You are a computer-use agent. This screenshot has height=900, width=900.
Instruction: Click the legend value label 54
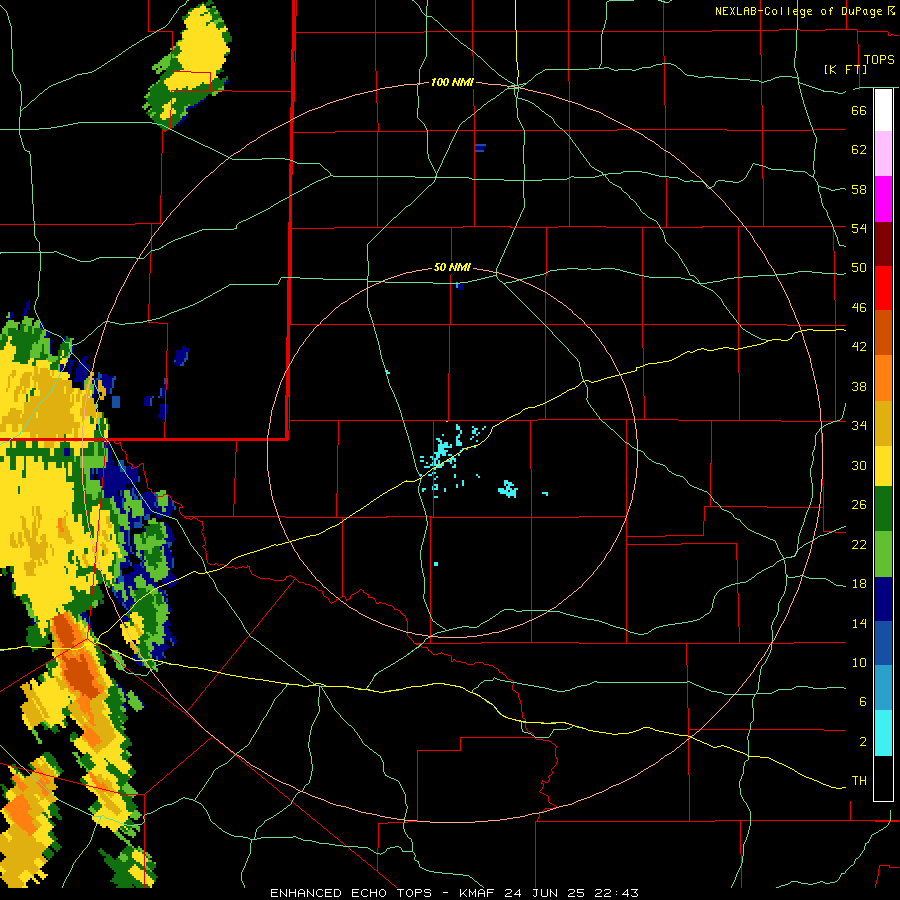(x=859, y=228)
